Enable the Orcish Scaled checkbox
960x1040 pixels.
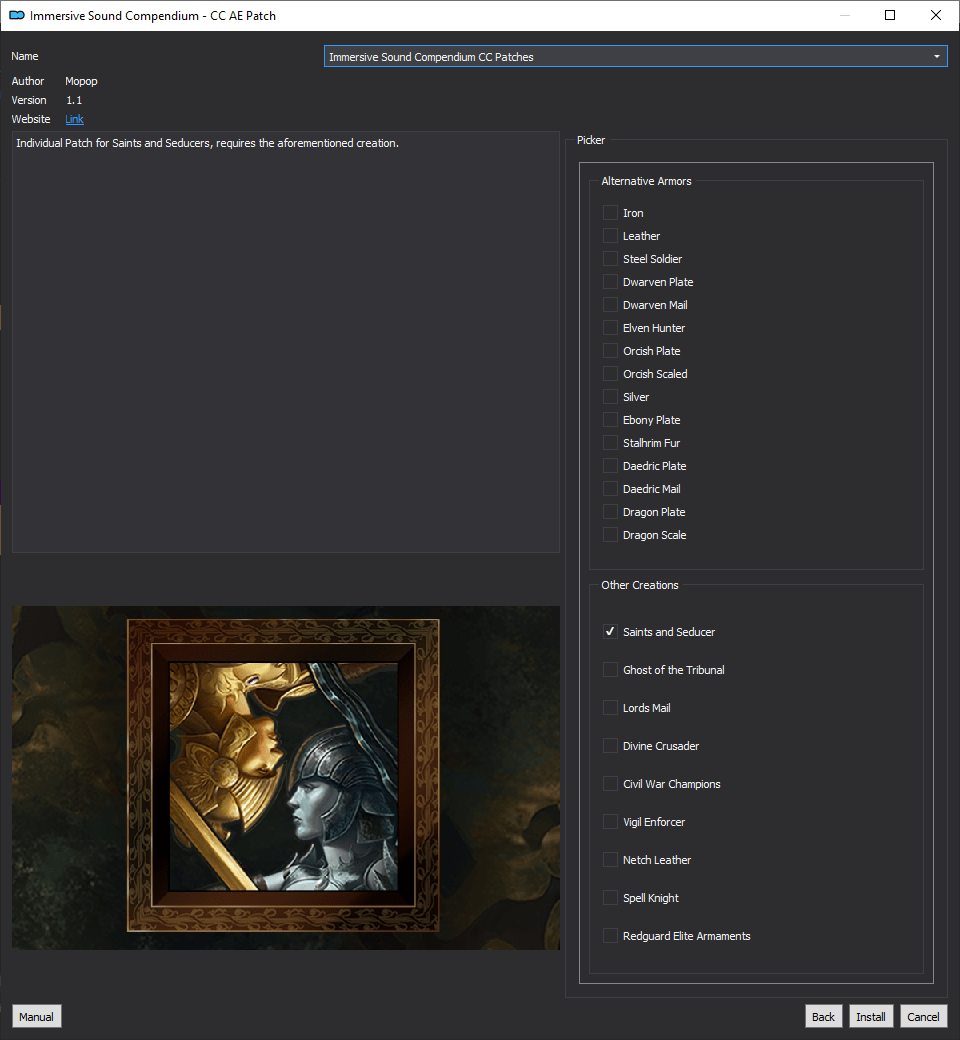click(x=610, y=374)
